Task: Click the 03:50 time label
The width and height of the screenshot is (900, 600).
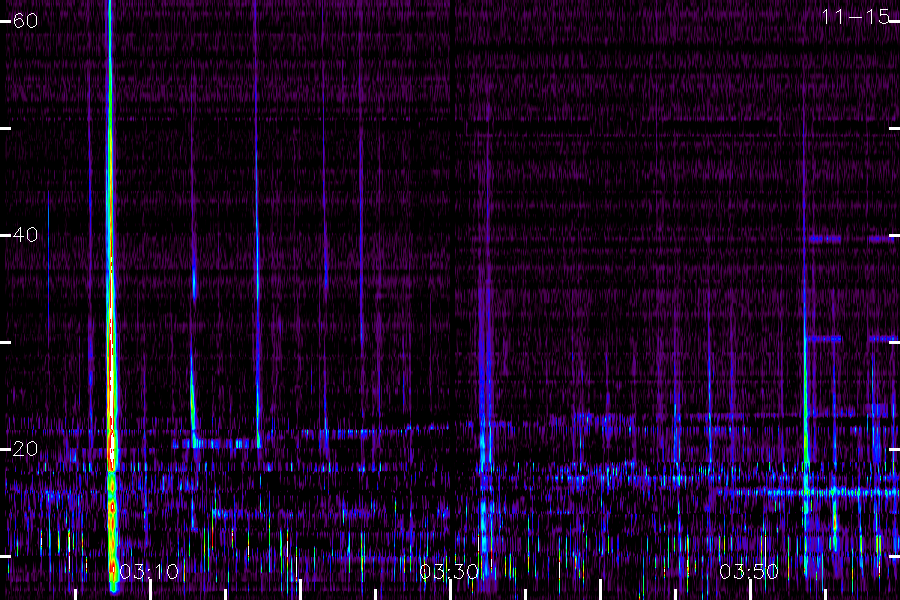Action: coord(749,571)
